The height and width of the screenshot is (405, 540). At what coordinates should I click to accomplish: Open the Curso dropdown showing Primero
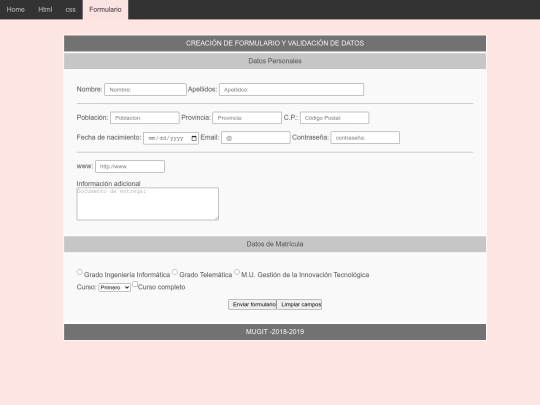coord(115,287)
